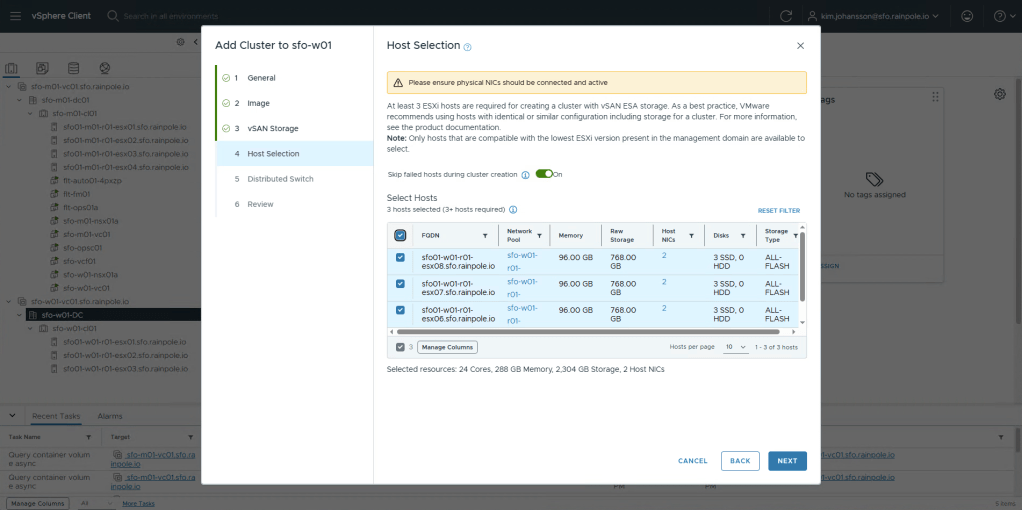Go to General wizard step
Screen dimensions: 1022x510
click(x=261, y=78)
